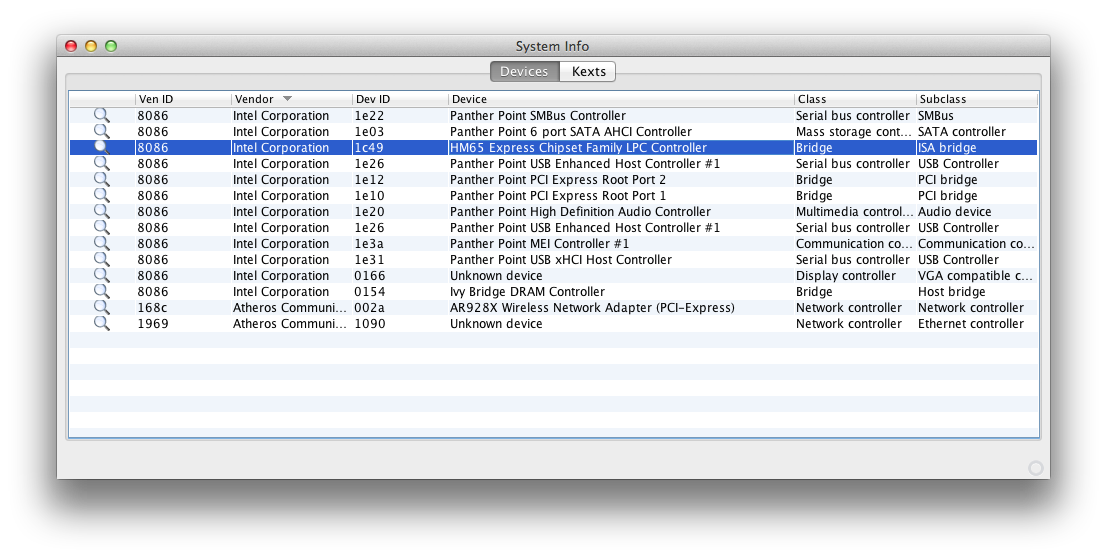
Task: Select the Devices tab
Action: [x=524, y=72]
